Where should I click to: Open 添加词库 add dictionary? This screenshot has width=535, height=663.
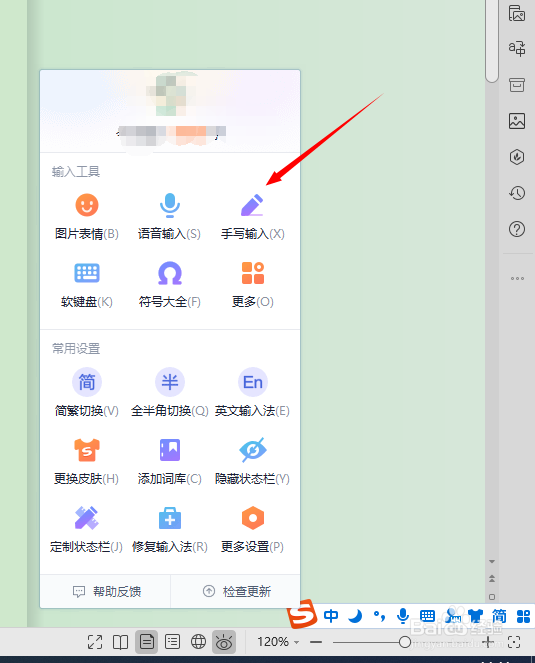point(170,462)
